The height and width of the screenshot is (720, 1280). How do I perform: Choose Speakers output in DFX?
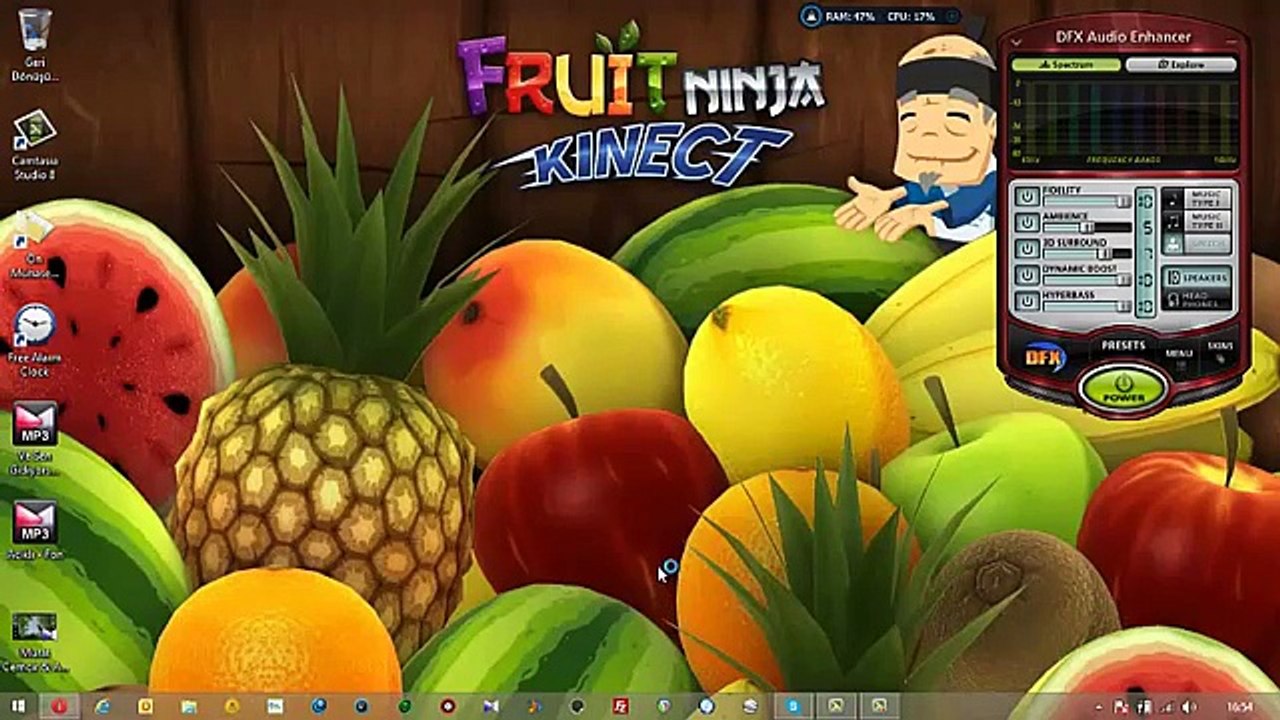coord(1197,277)
